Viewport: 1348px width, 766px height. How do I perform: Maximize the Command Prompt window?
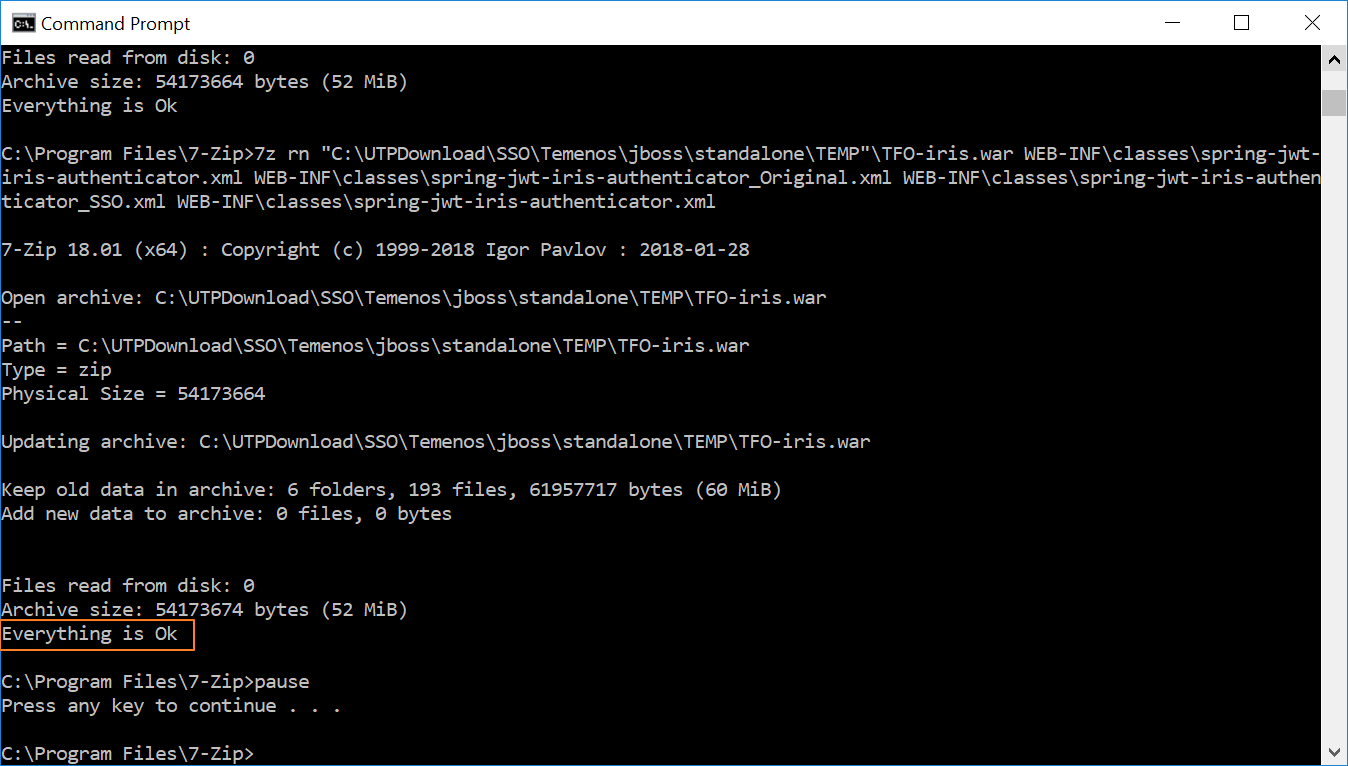(x=1241, y=23)
